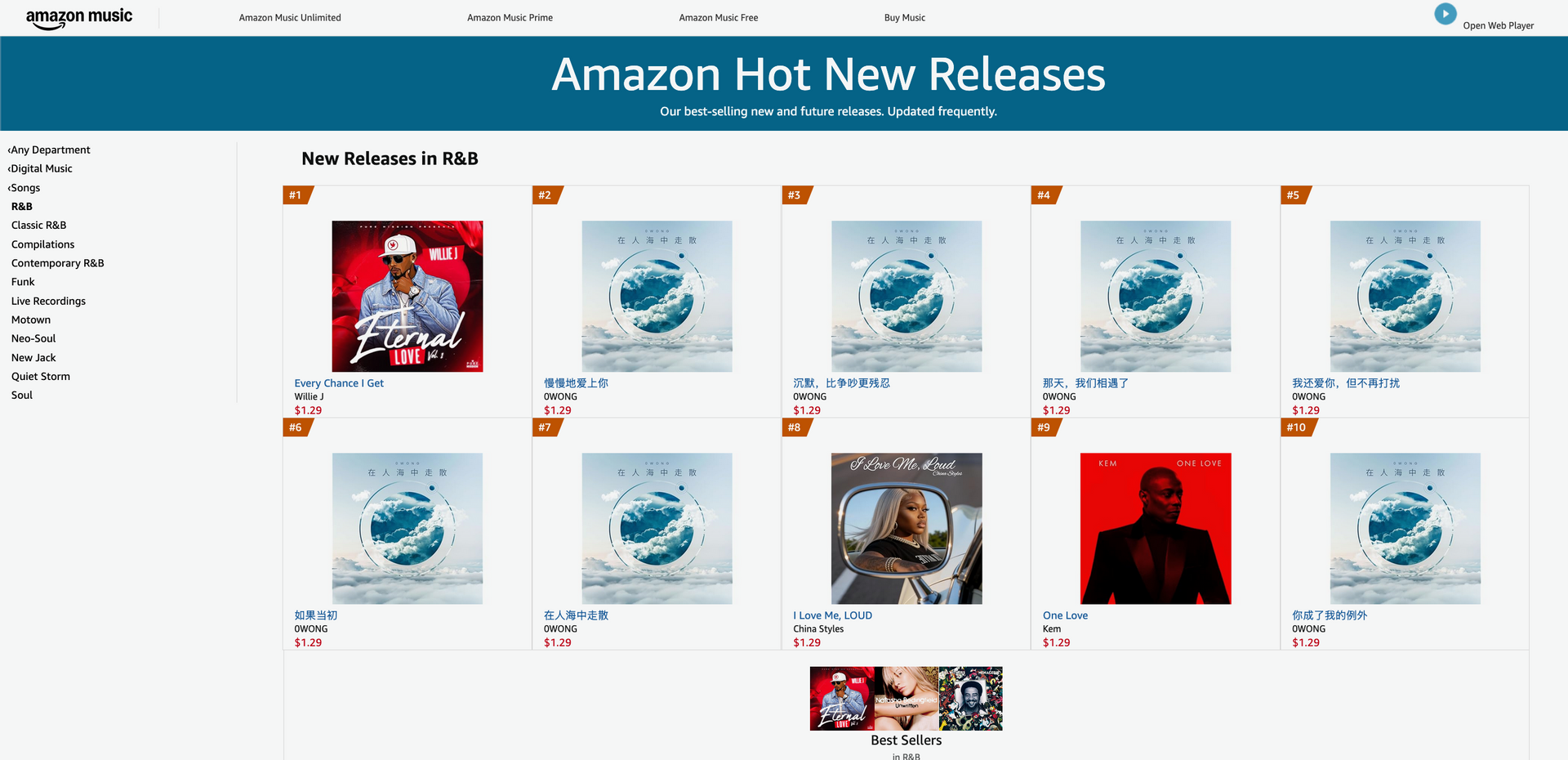
Task: Open the Amazon Music Unlimited tab
Action: tap(290, 17)
